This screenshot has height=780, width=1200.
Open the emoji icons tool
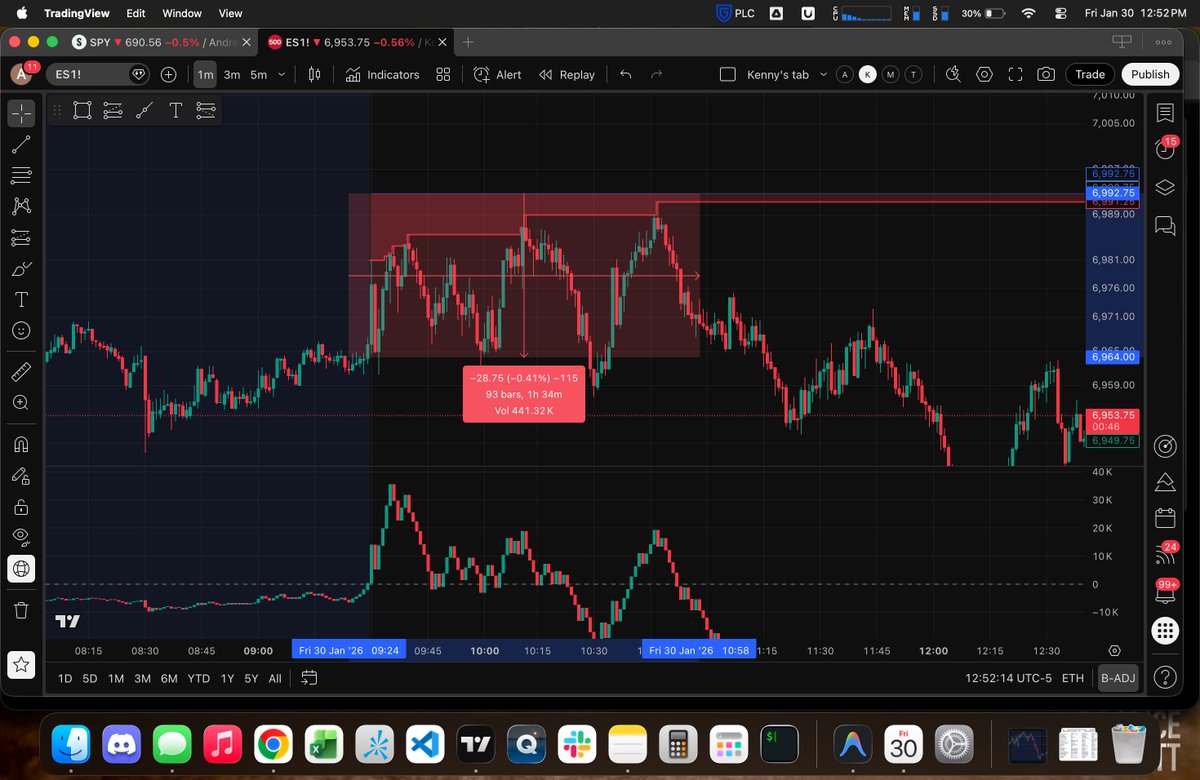coord(21,330)
